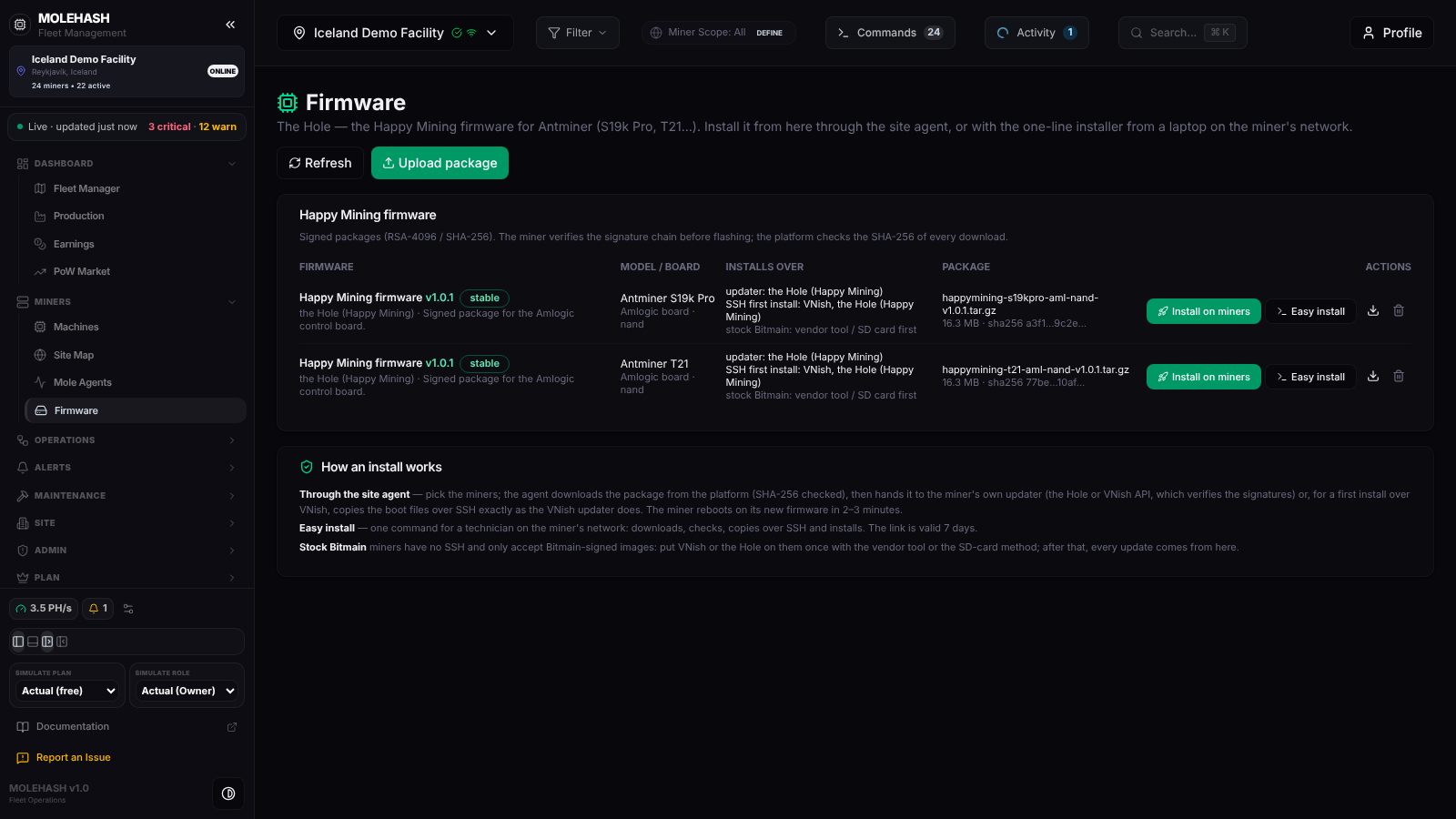Screen dimensions: 1456x819
Task: Toggle the left sidebar layout panel
Action: 18,642
